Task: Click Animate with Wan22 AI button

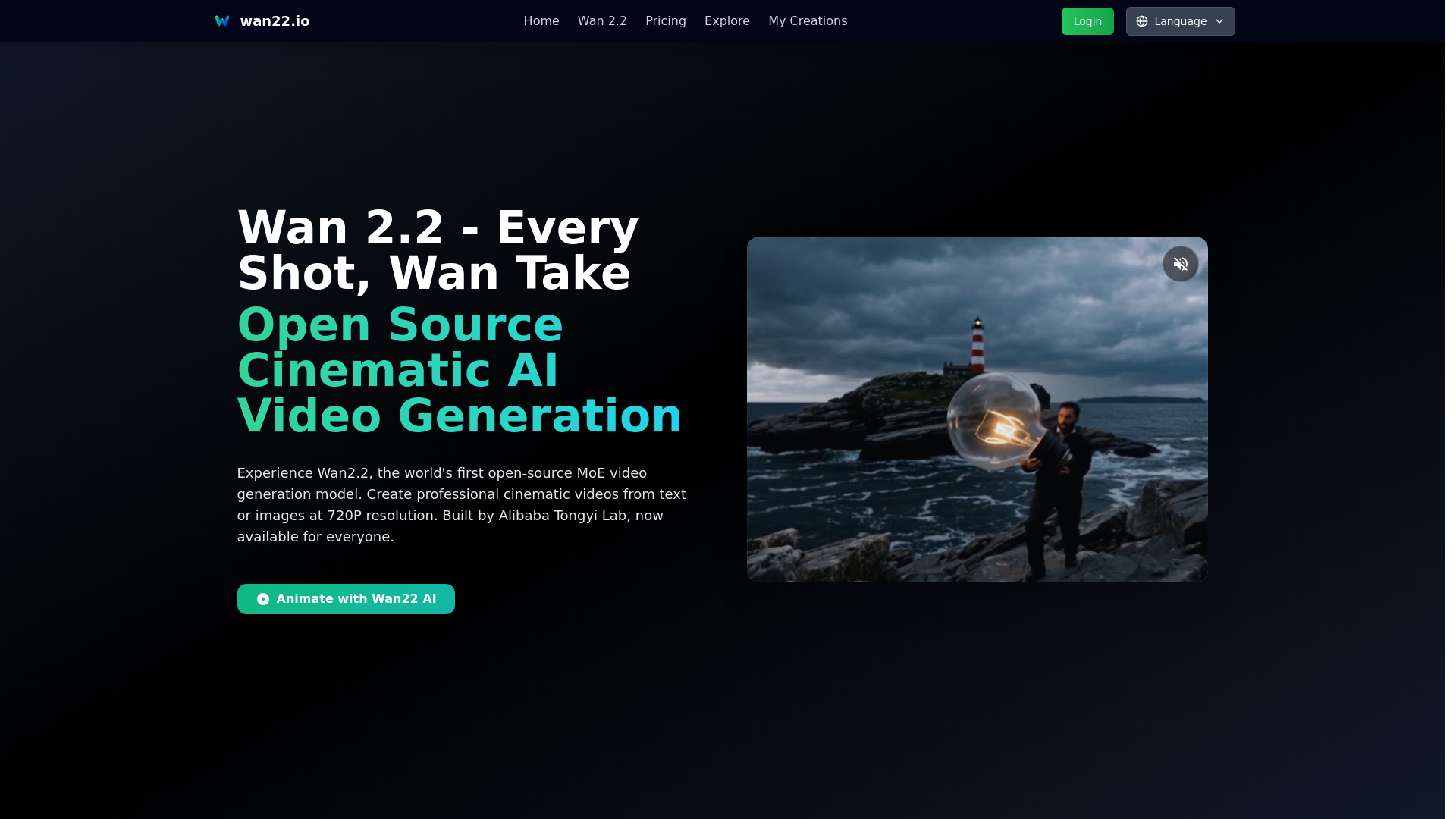Action: tap(356, 599)
